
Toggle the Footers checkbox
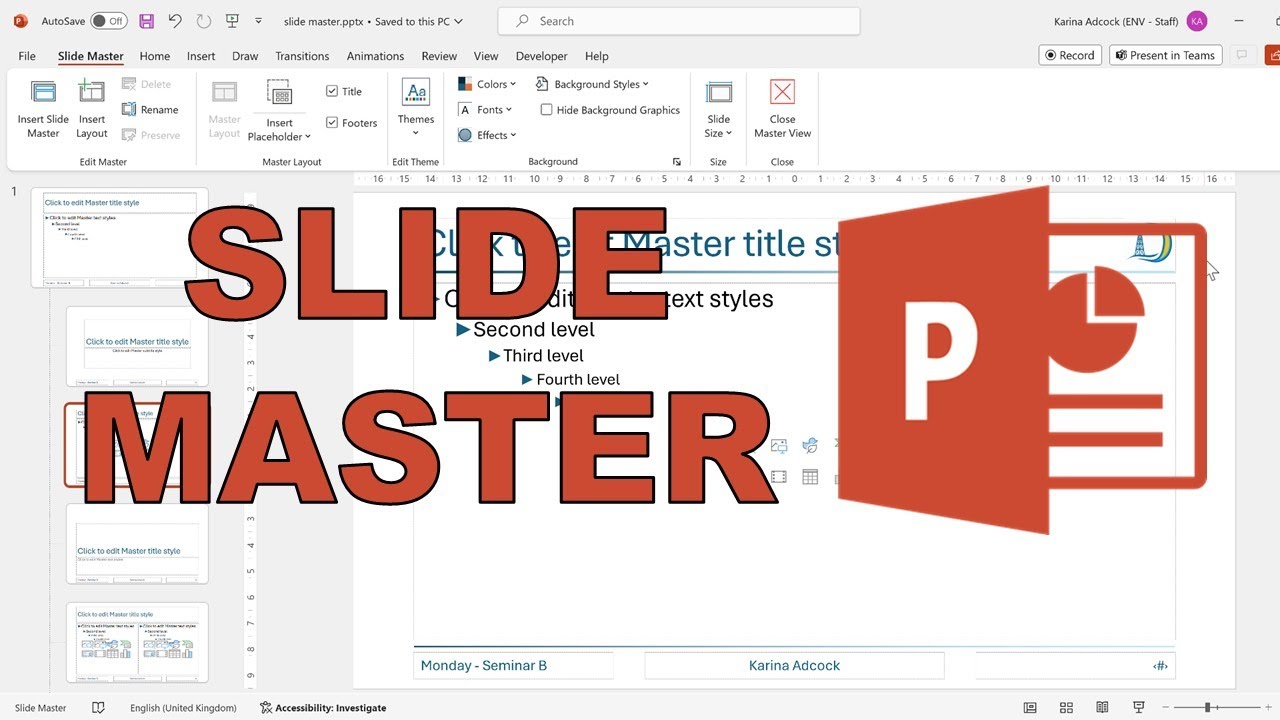pos(332,123)
